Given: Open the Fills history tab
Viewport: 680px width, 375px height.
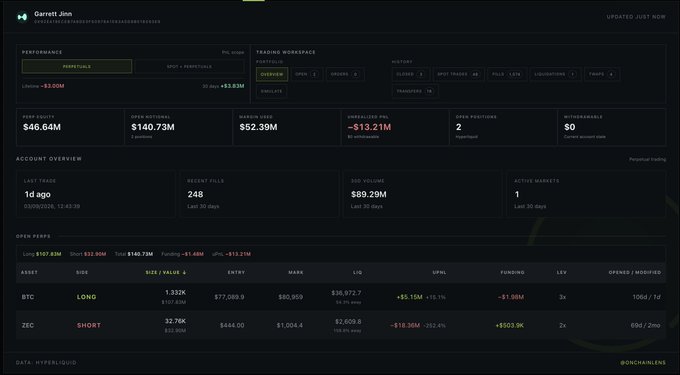Looking at the screenshot, I should 507,74.
